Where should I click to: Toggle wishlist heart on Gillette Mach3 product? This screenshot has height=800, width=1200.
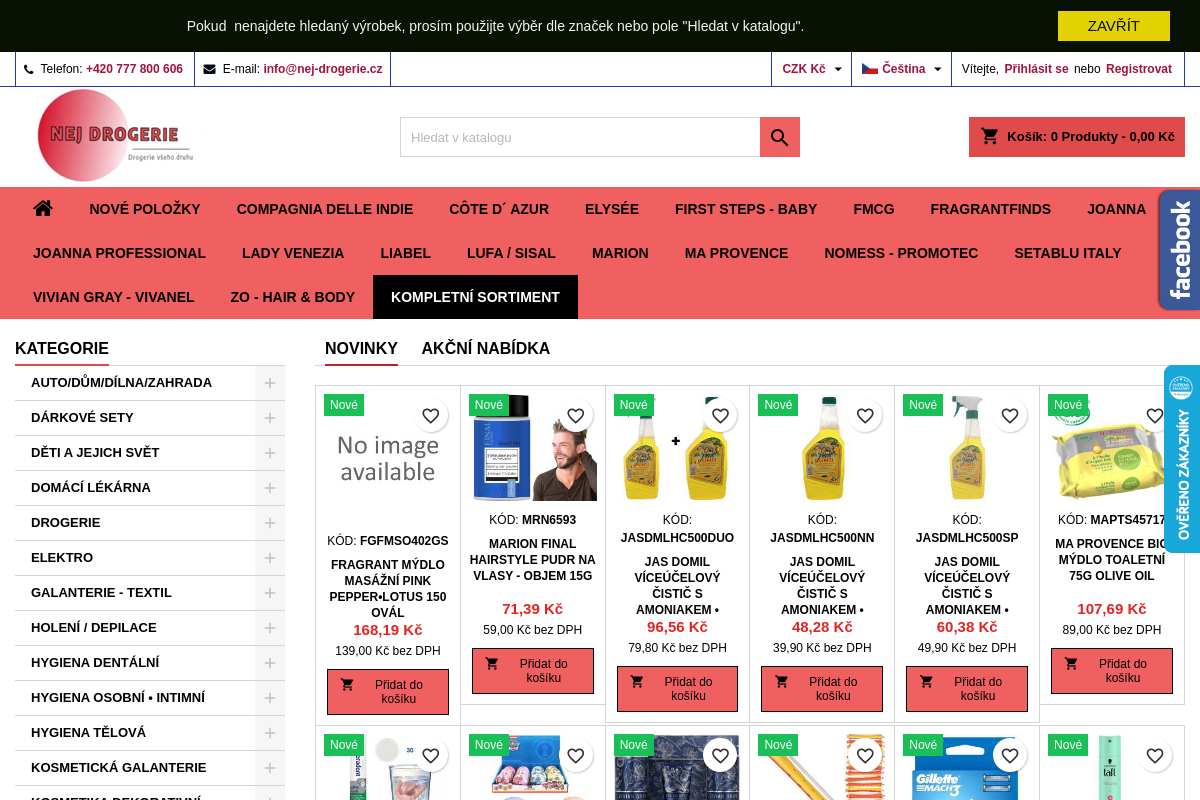coord(1010,756)
